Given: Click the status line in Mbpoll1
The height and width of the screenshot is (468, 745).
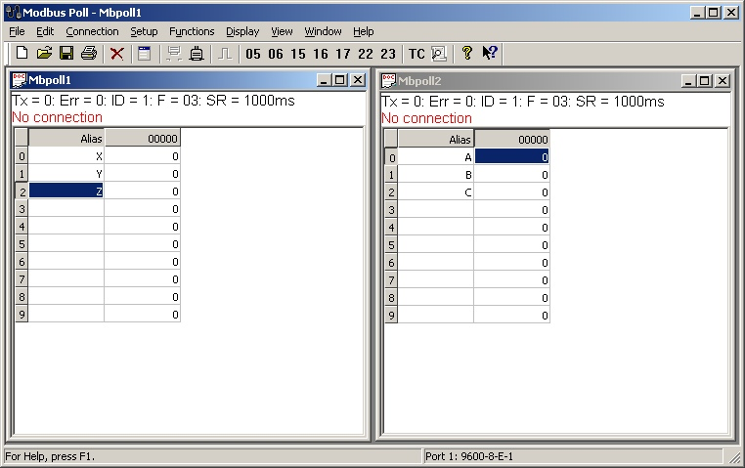Looking at the screenshot, I should (x=153, y=100).
